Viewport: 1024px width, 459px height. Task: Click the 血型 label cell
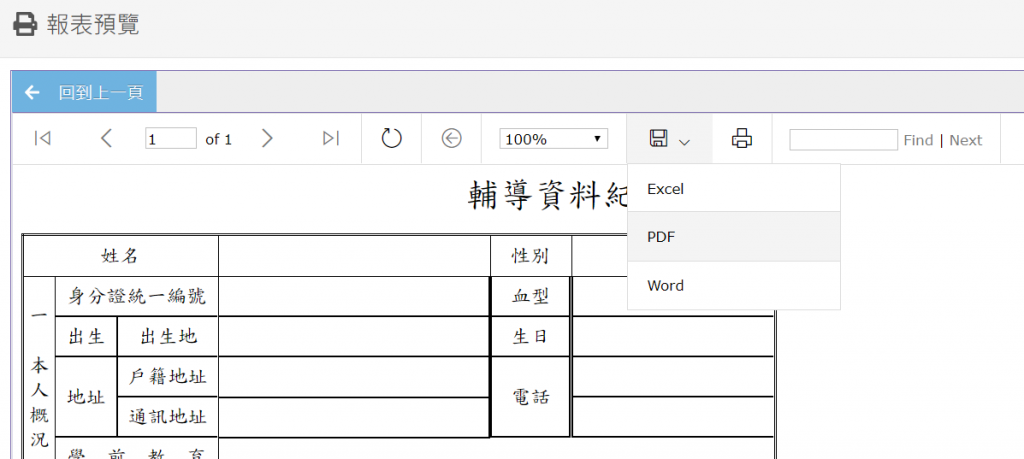coord(530,296)
